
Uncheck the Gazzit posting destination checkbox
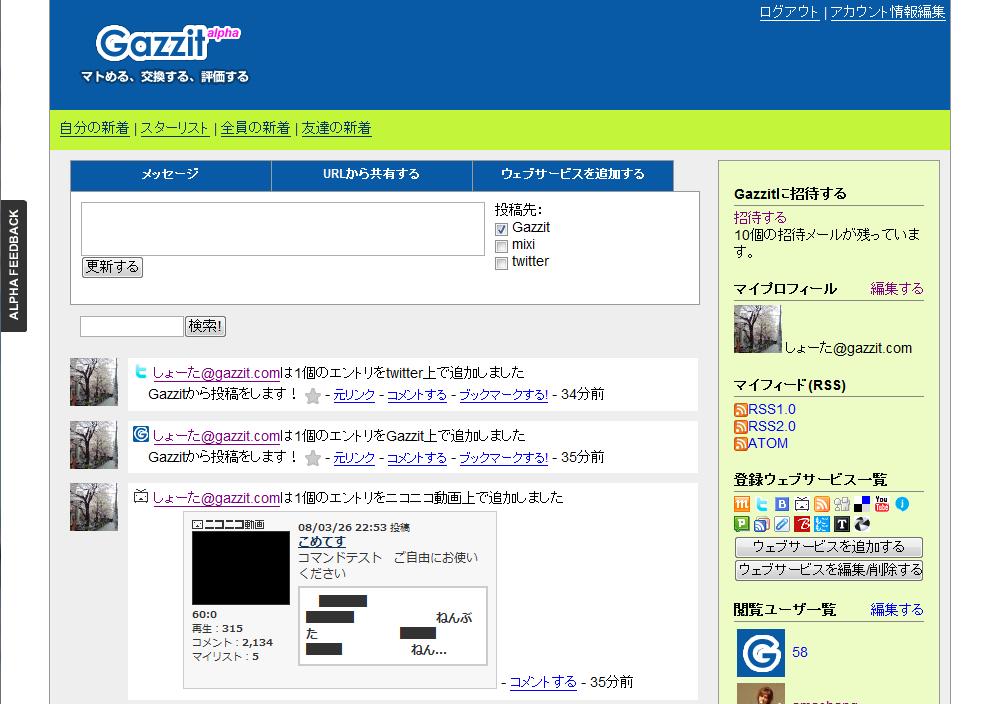click(x=502, y=229)
